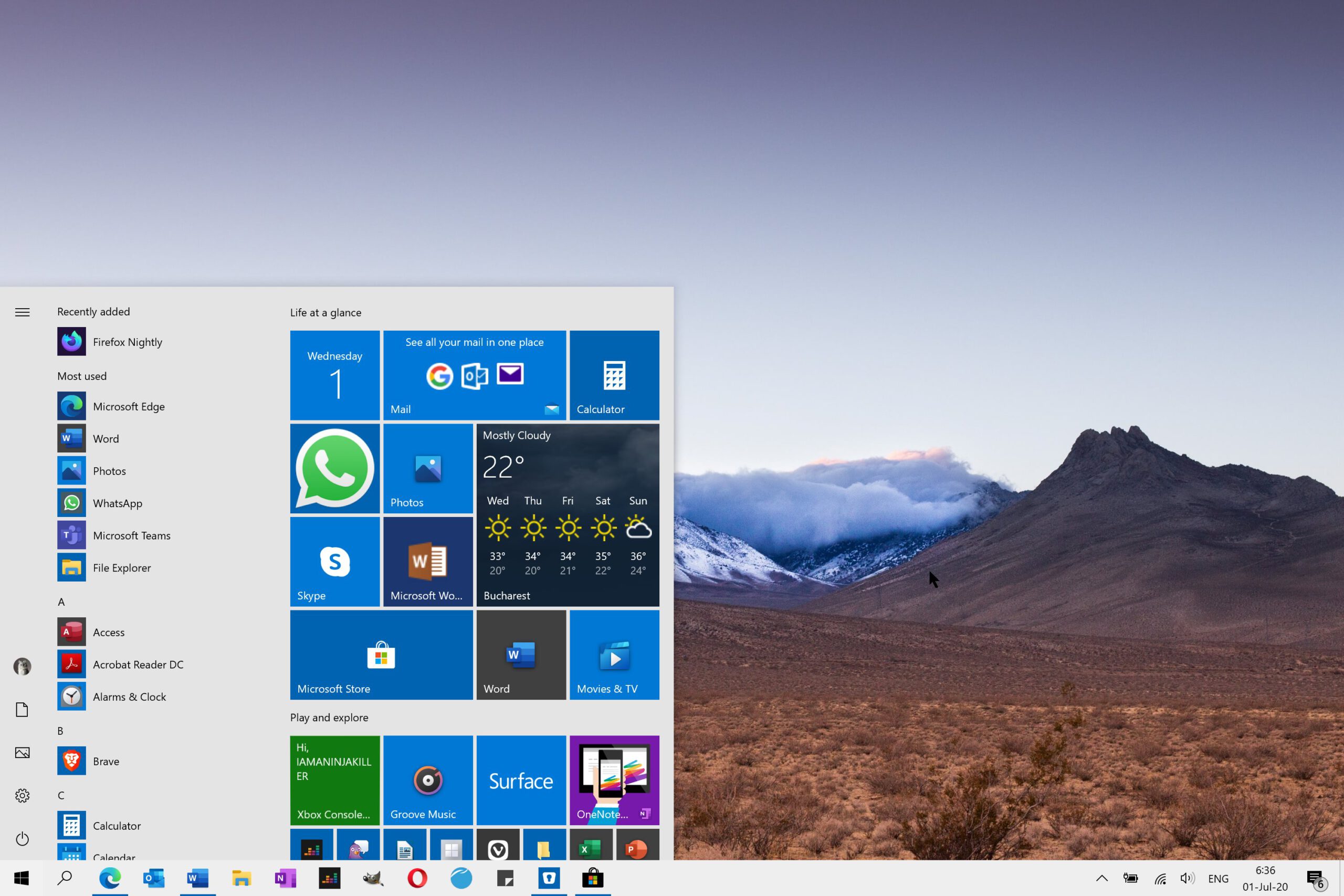The image size is (1344, 896).
Task: Open OneNote on the taskbar
Action: pos(286,878)
